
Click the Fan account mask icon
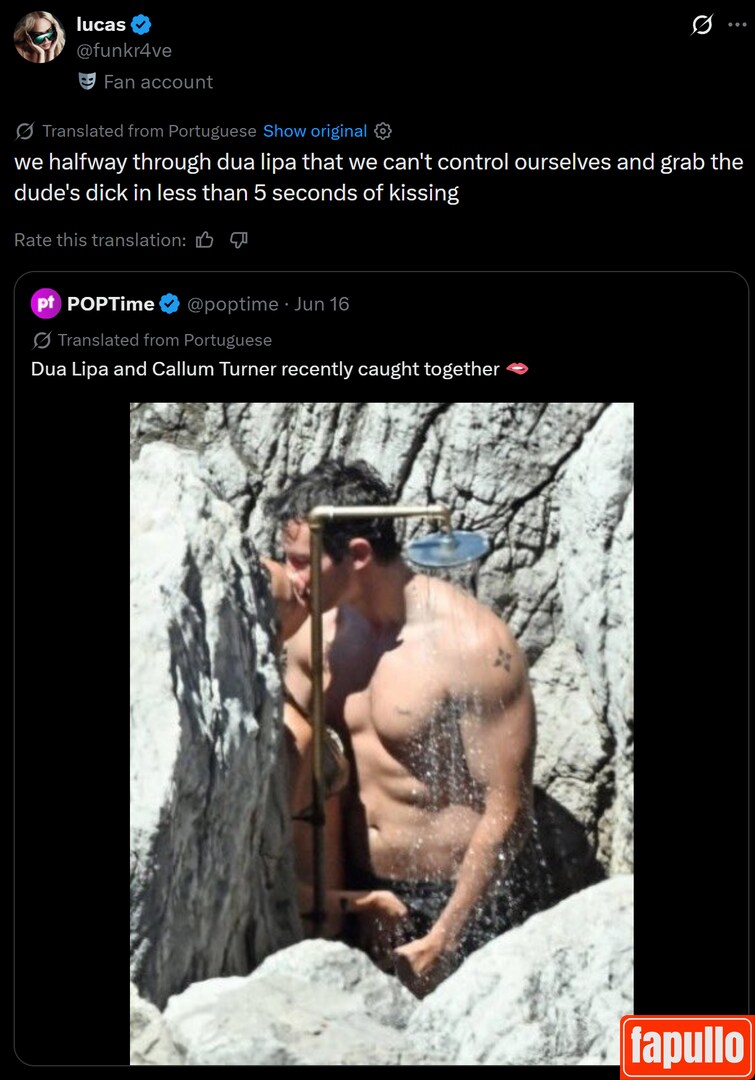[x=87, y=81]
